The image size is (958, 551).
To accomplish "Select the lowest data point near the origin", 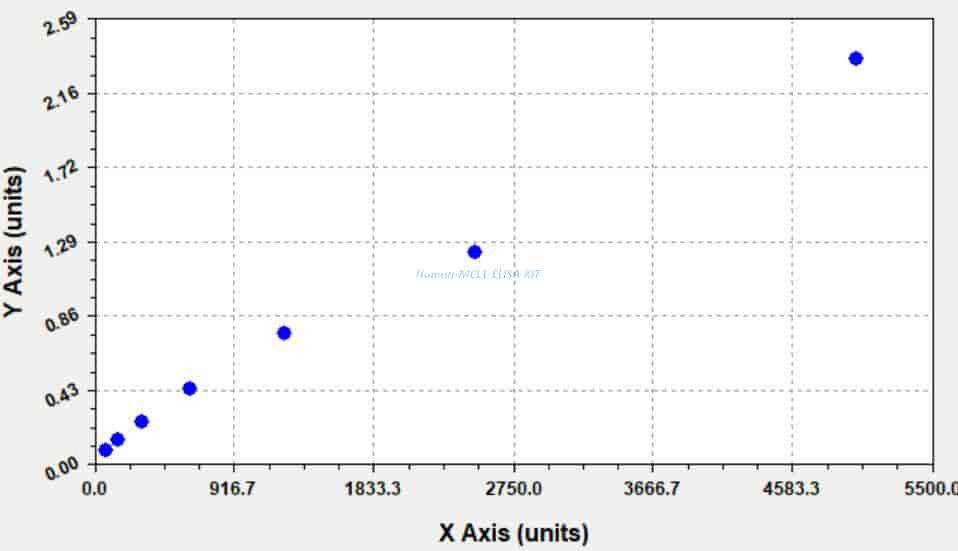I will (x=105, y=450).
